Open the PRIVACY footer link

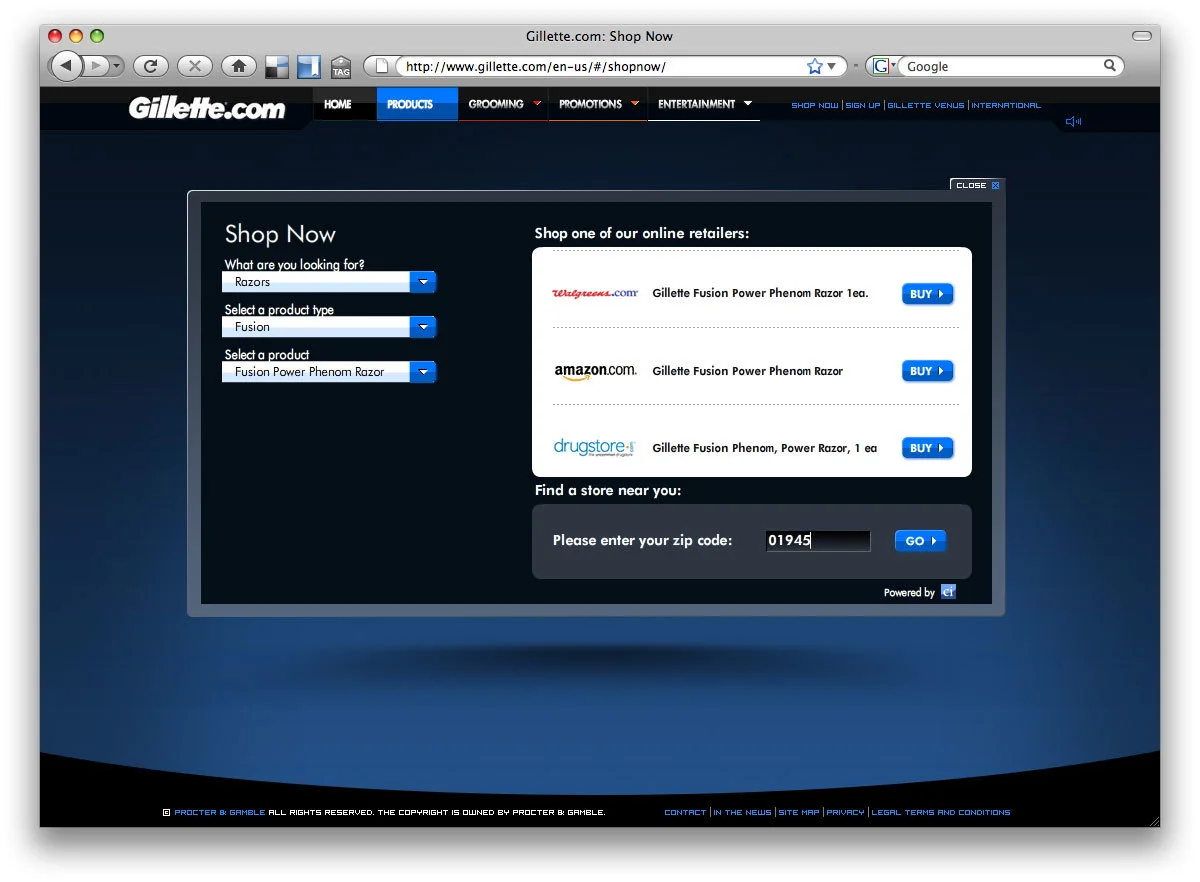coord(845,813)
